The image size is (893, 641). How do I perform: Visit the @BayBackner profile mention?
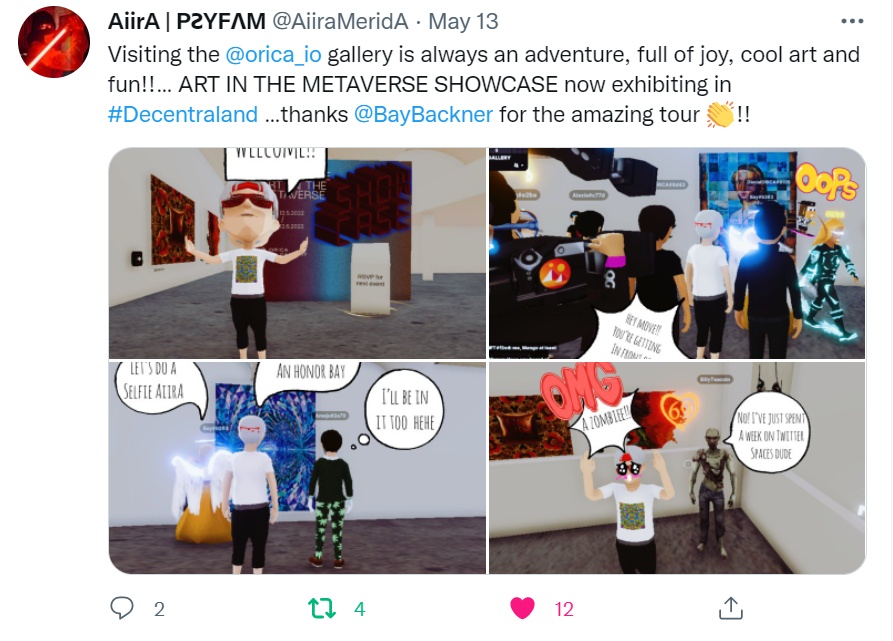[x=423, y=114]
